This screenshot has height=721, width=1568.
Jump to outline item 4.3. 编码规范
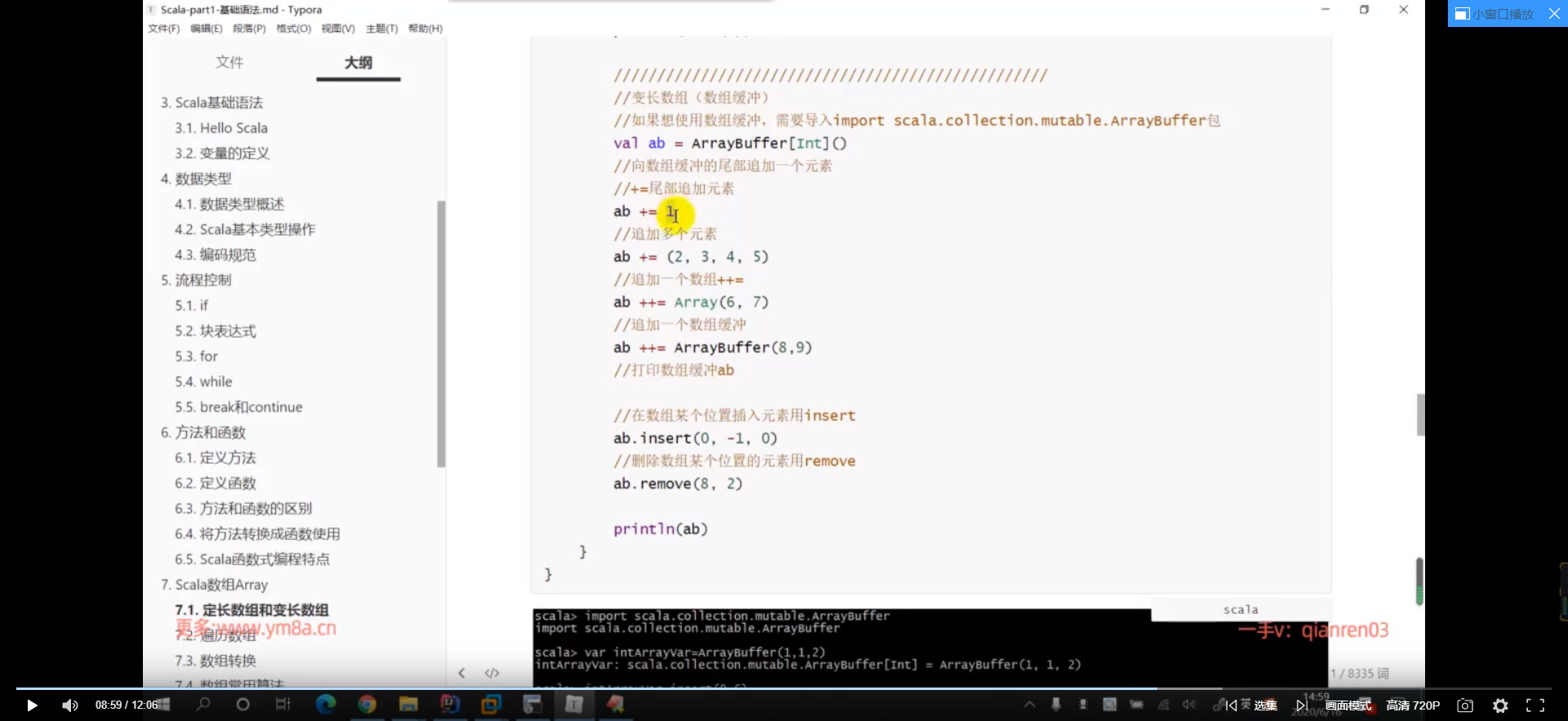pos(215,255)
